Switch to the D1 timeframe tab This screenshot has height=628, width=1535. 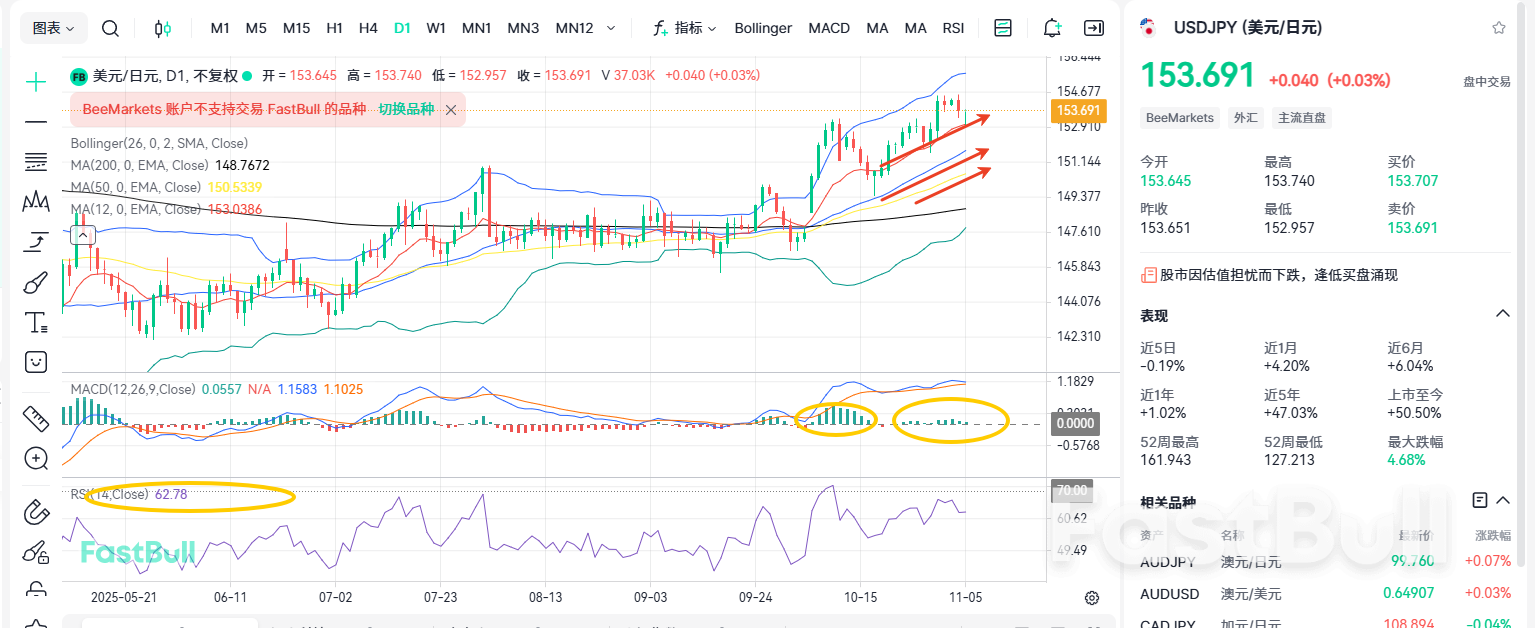pos(401,28)
